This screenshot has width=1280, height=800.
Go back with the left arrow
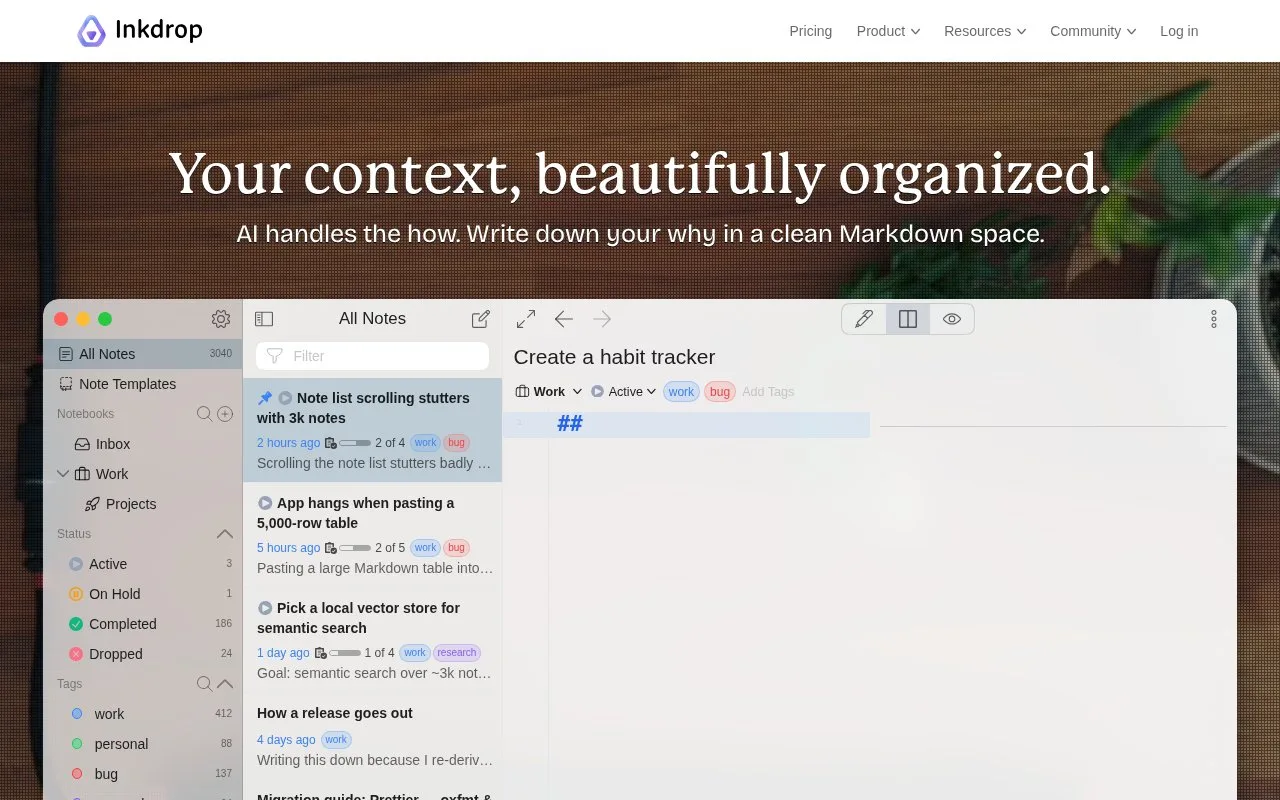564,319
